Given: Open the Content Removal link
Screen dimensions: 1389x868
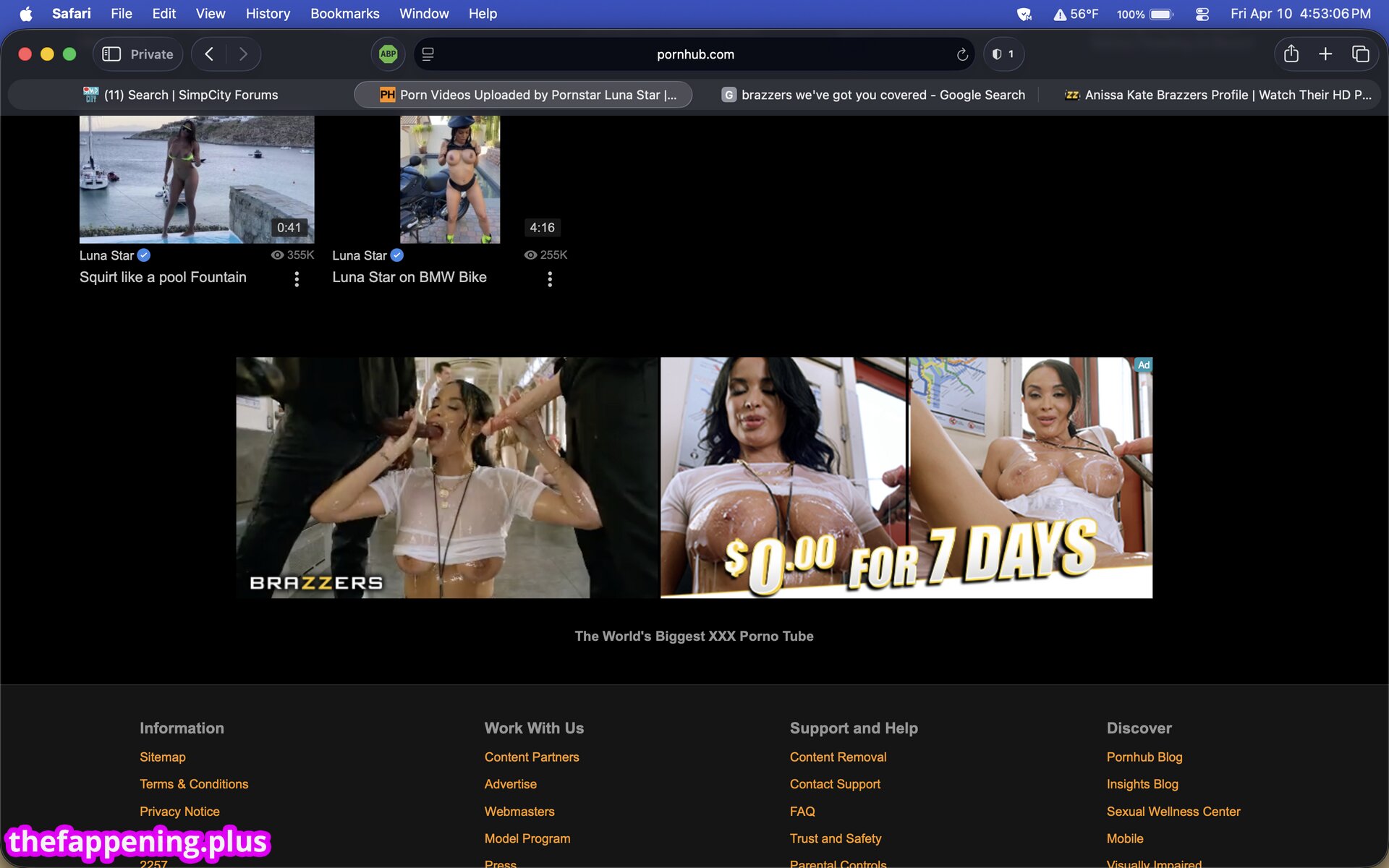Looking at the screenshot, I should coord(838,757).
